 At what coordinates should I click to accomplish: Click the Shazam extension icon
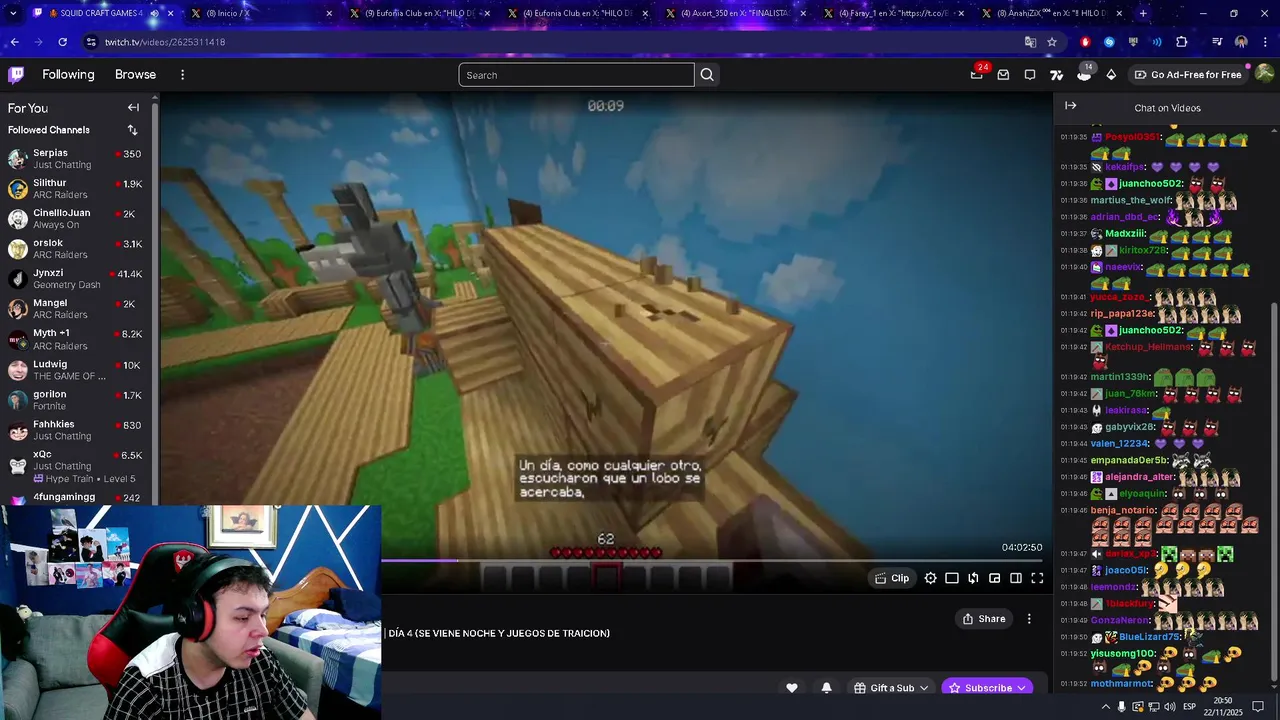click(1109, 42)
